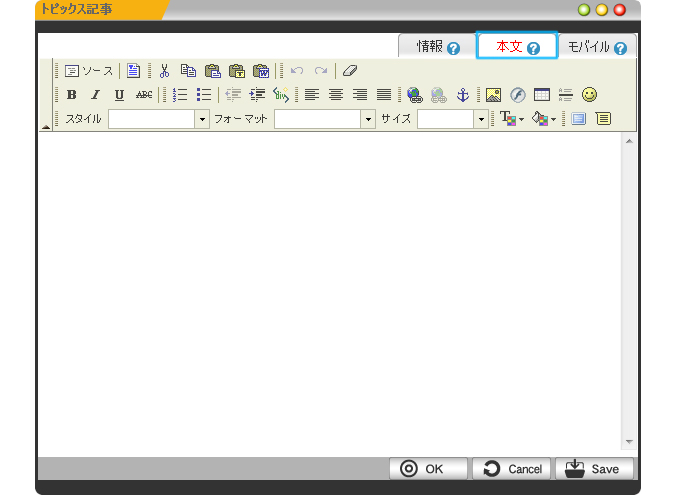Toggle the Source (ソース) view button
This screenshot has width=675, height=496.
pos(89,71)
